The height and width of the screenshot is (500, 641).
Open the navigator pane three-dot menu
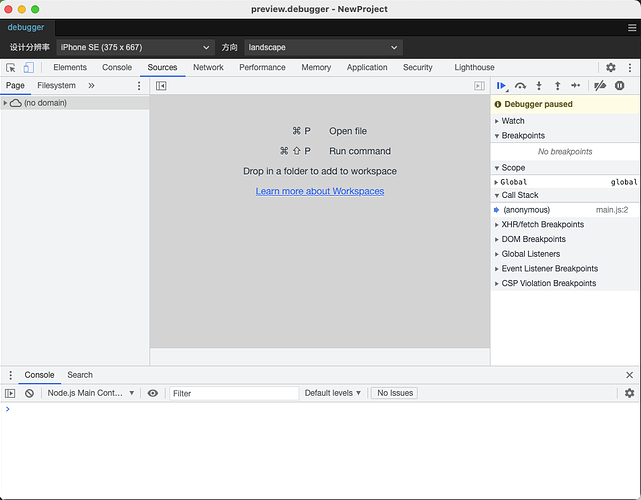139,86
